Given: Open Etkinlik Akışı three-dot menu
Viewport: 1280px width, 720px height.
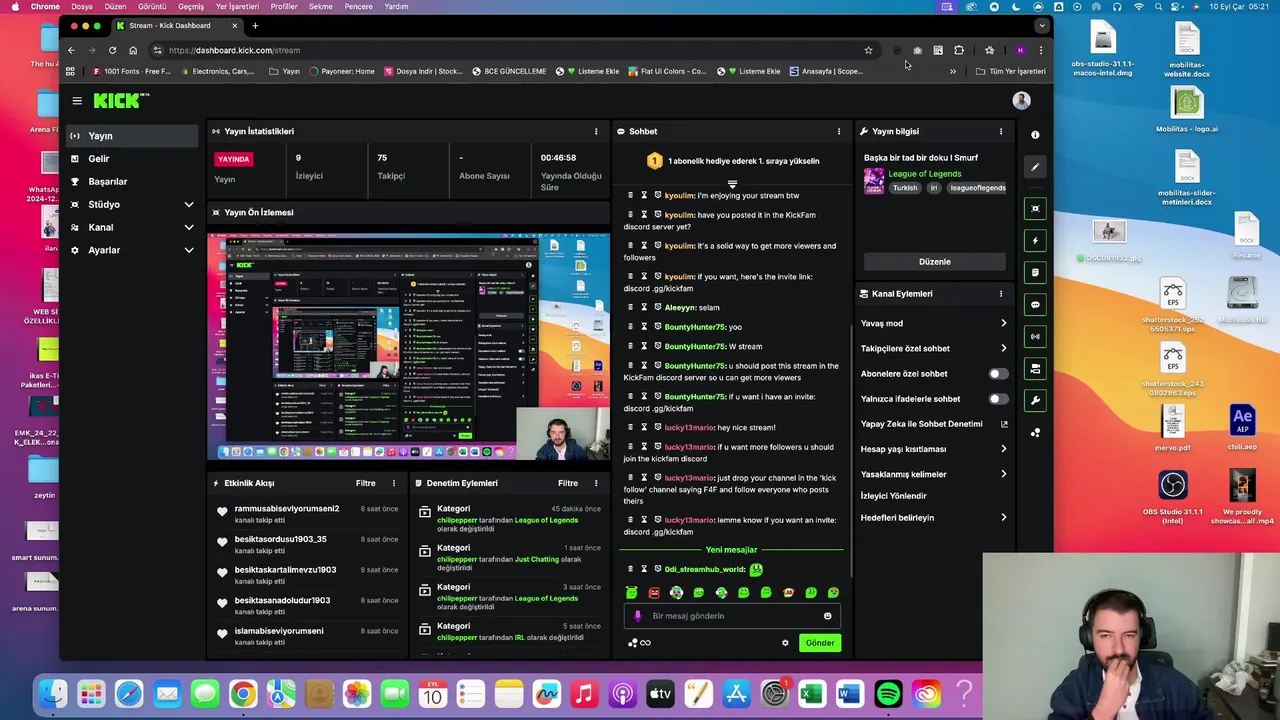Looking at the screenshot, I should point(394,483).
